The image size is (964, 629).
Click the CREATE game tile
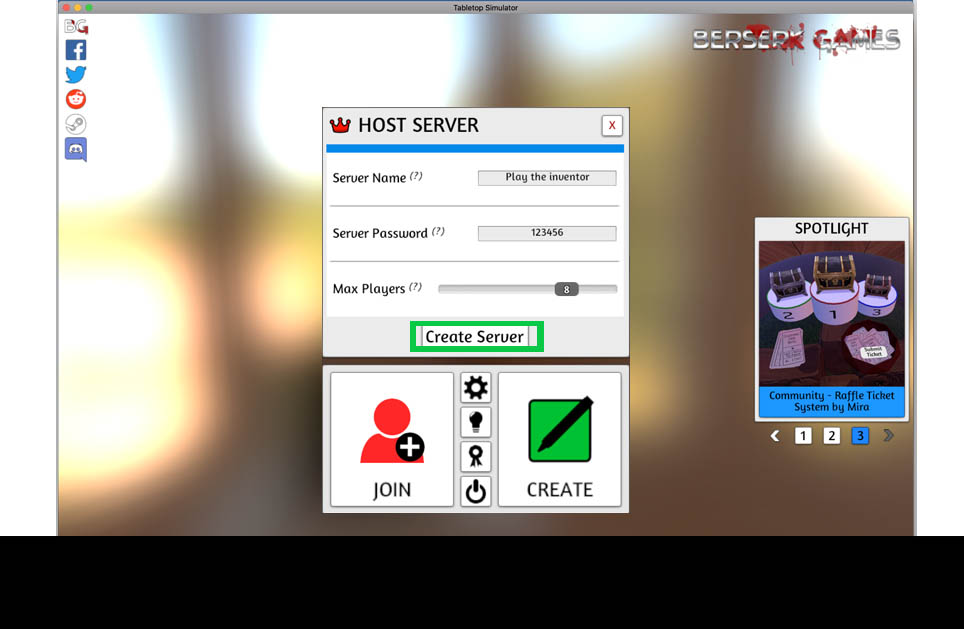click(559, 439)
